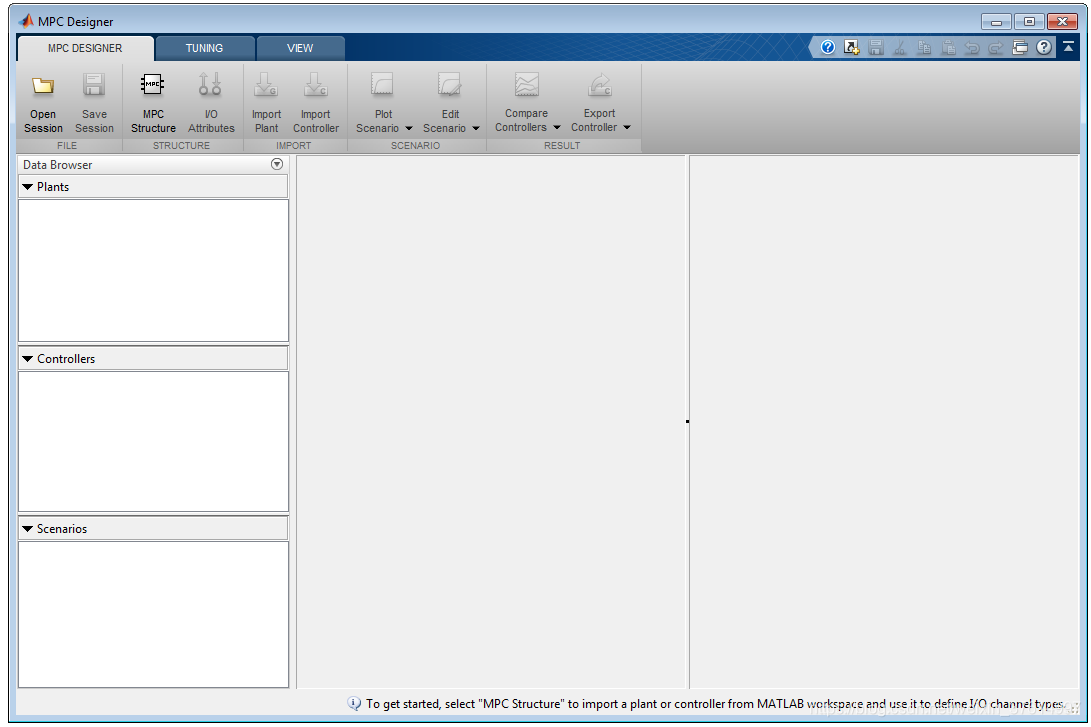Click the Export Controller icon
This screenshot has height=727, width=1091.
(599, 85)
